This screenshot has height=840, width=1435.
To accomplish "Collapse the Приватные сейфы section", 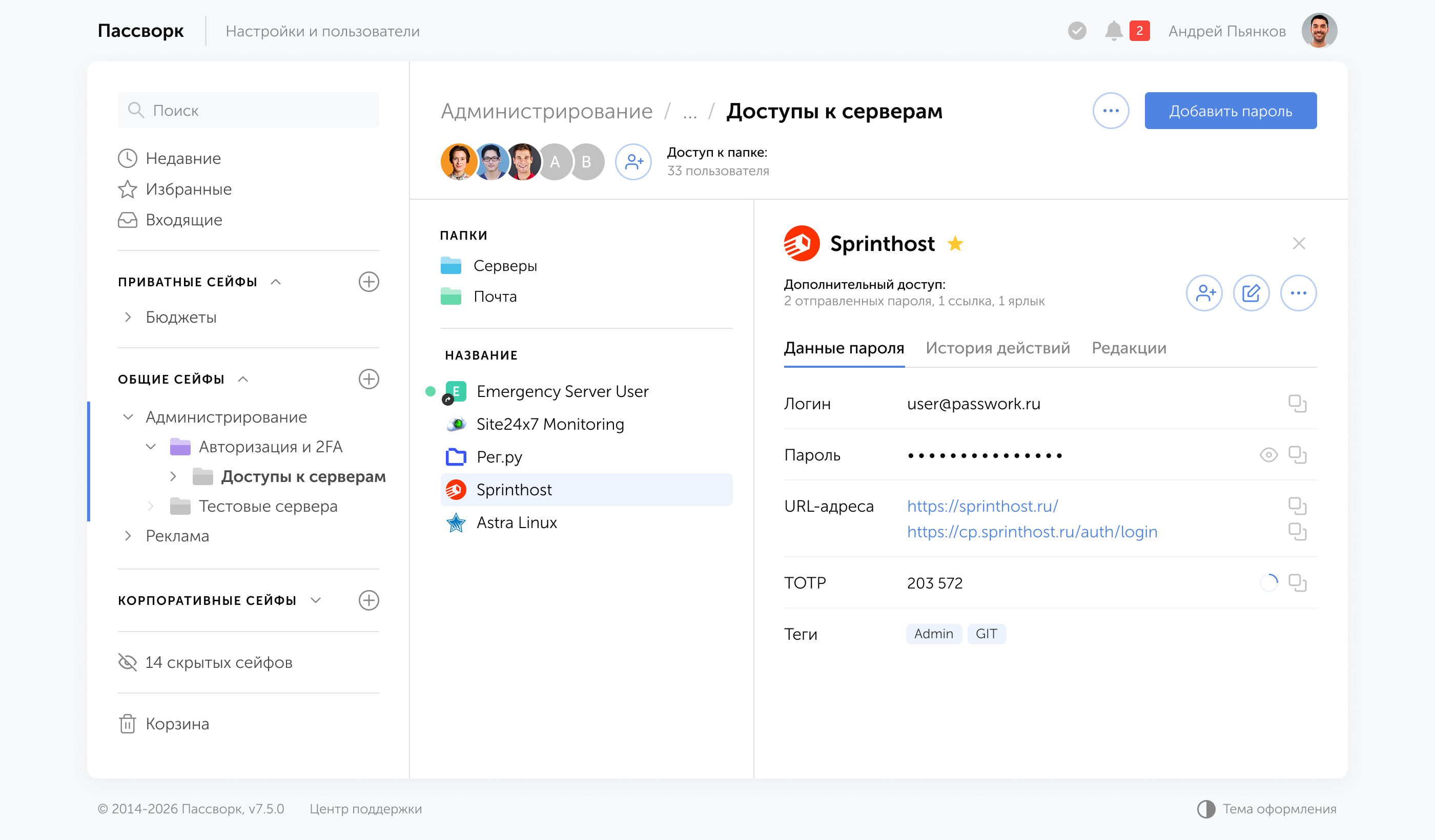I will click(x=277, y=281).
